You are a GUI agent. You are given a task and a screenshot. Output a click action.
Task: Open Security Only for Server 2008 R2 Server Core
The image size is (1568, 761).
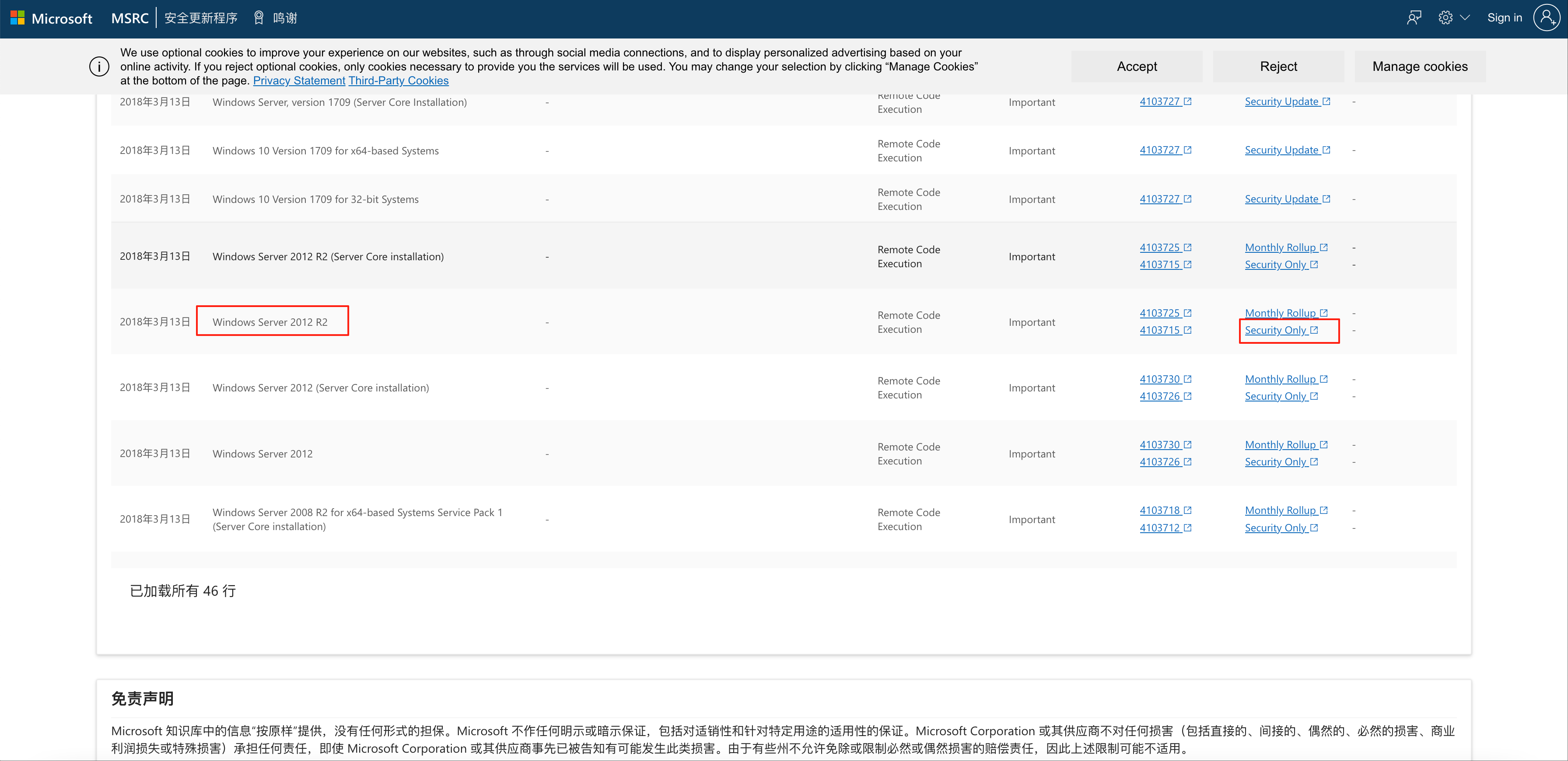point(1281,528)
